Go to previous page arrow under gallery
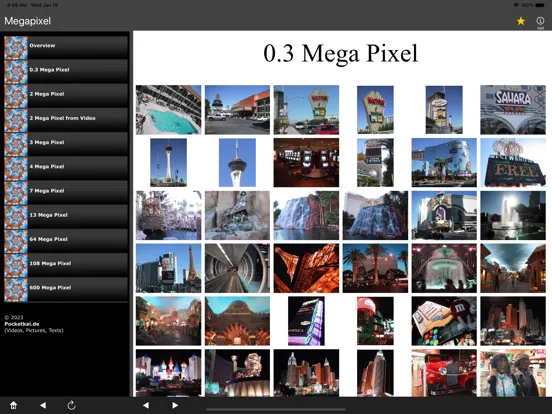Screen dimensions: 552x414 point(146,405)
